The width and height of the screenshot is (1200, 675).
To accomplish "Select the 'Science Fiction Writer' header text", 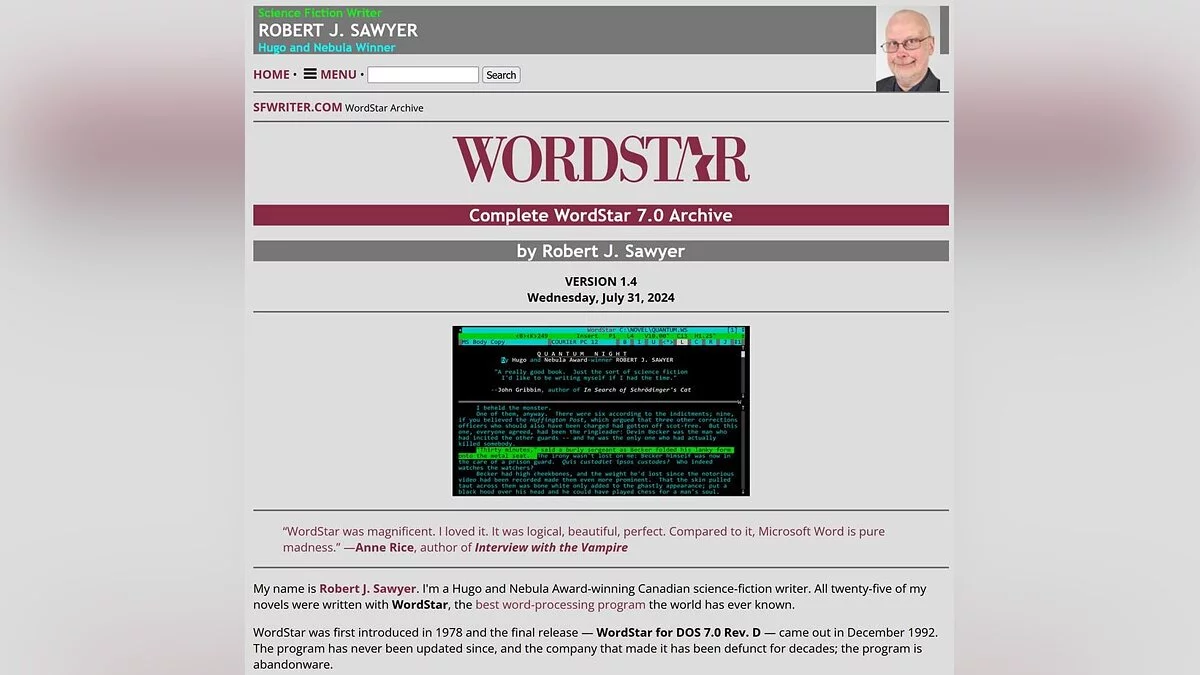I will (320, 13).
